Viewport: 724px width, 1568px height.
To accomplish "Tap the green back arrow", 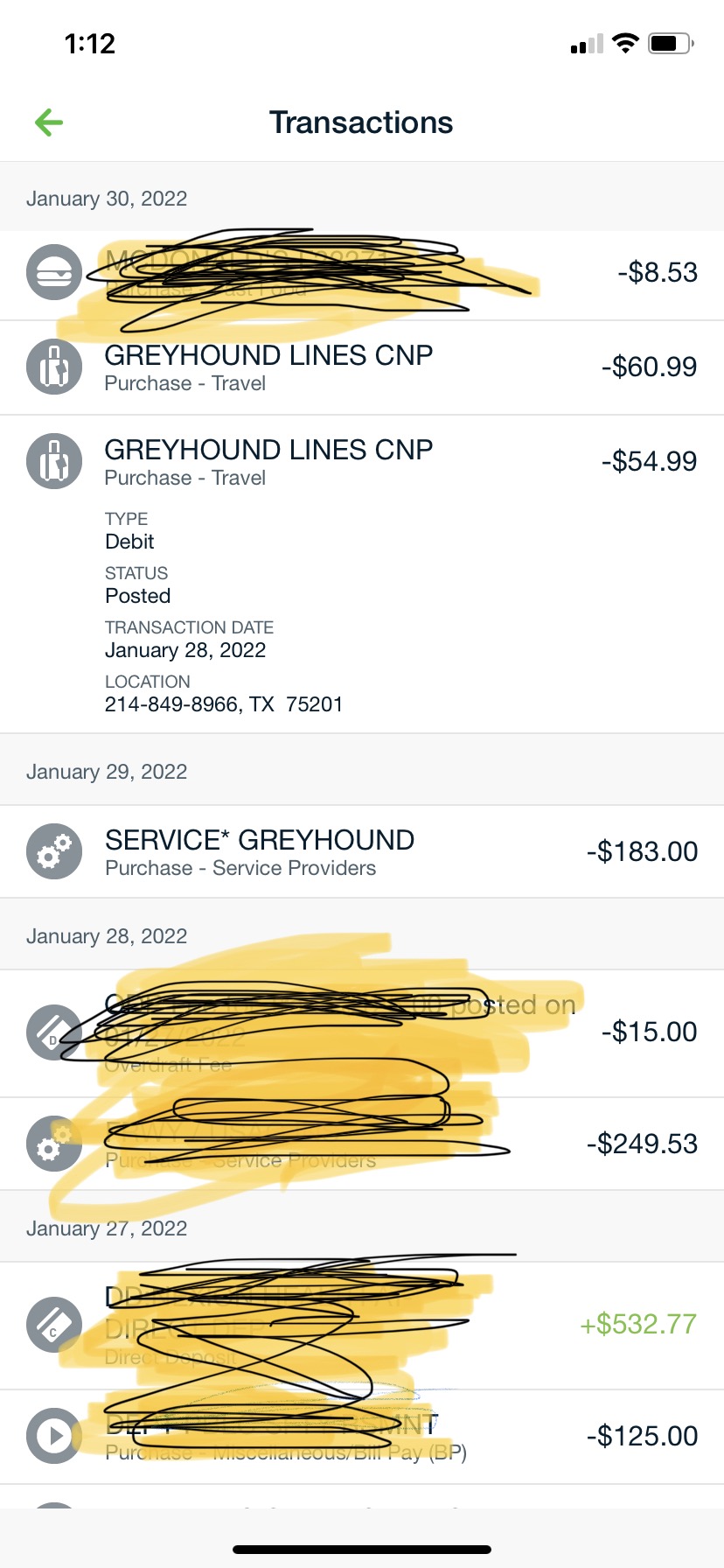I will tap(49, 122).
